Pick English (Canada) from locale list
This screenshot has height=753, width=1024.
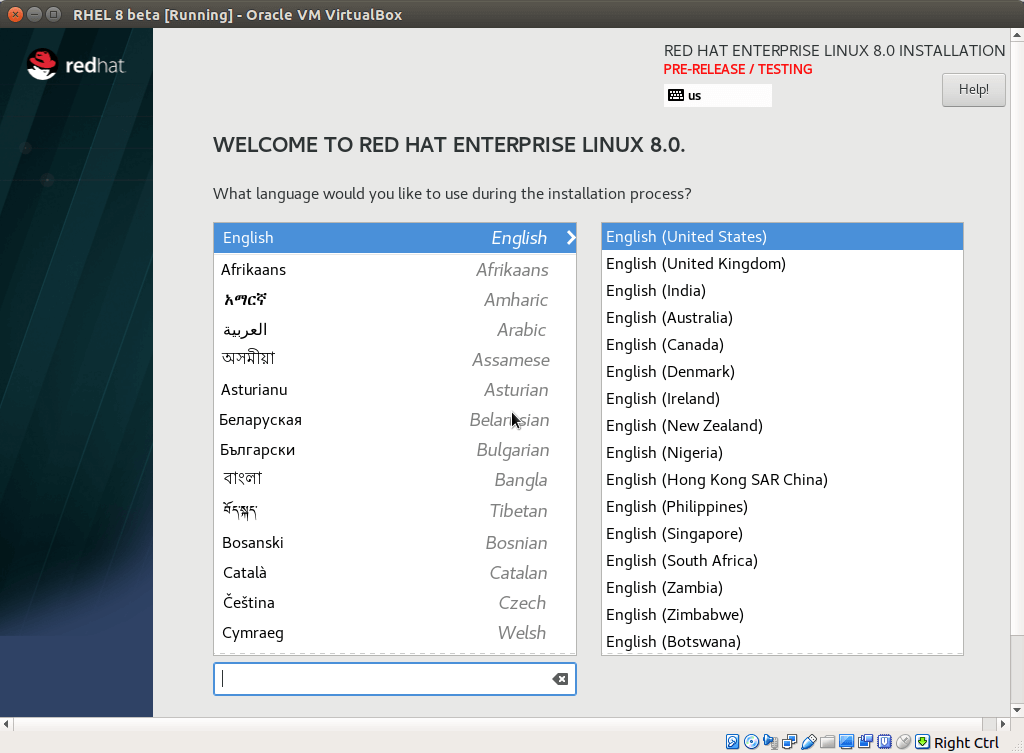[664, 345]
